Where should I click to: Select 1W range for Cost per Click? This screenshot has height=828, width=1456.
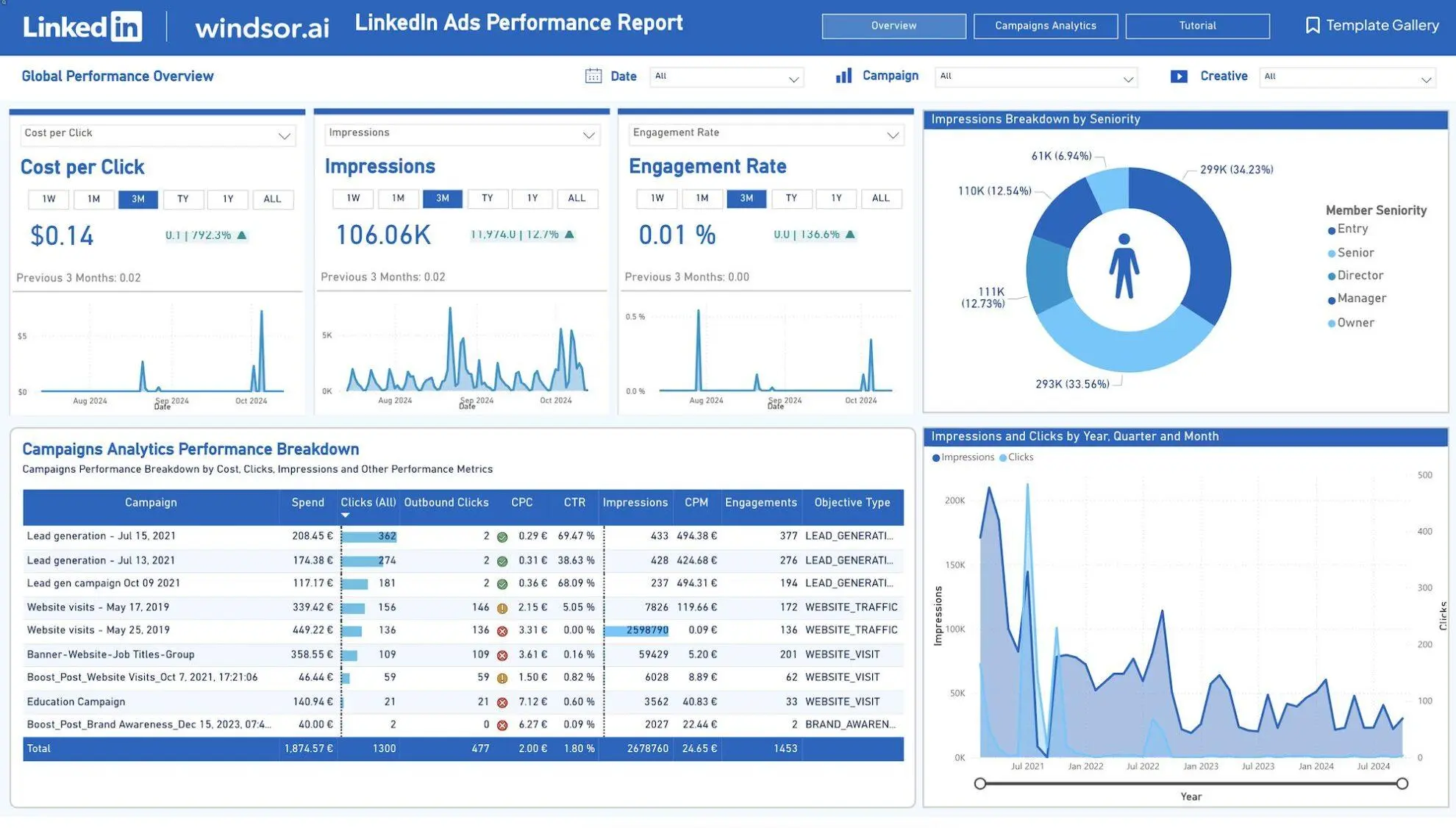[49, 199]
